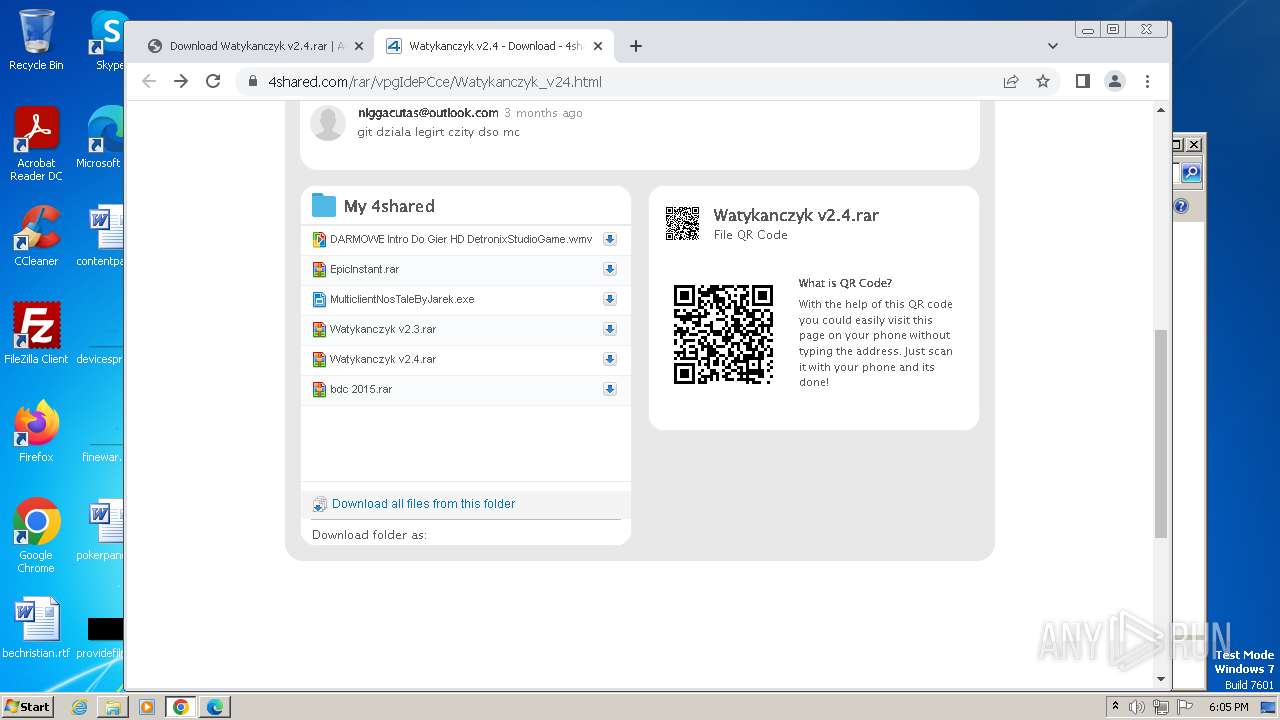The image size is (1280, 720).
Task: Open bdc 2015.rar file link
Action: coord(361,389)
